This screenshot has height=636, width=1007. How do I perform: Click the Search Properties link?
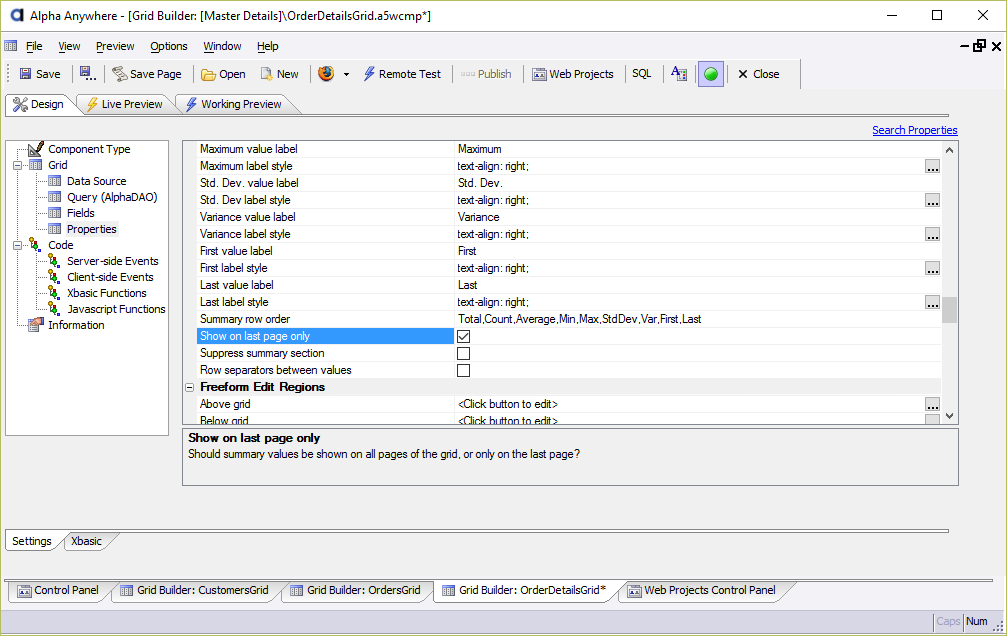(x=915, y=130)
